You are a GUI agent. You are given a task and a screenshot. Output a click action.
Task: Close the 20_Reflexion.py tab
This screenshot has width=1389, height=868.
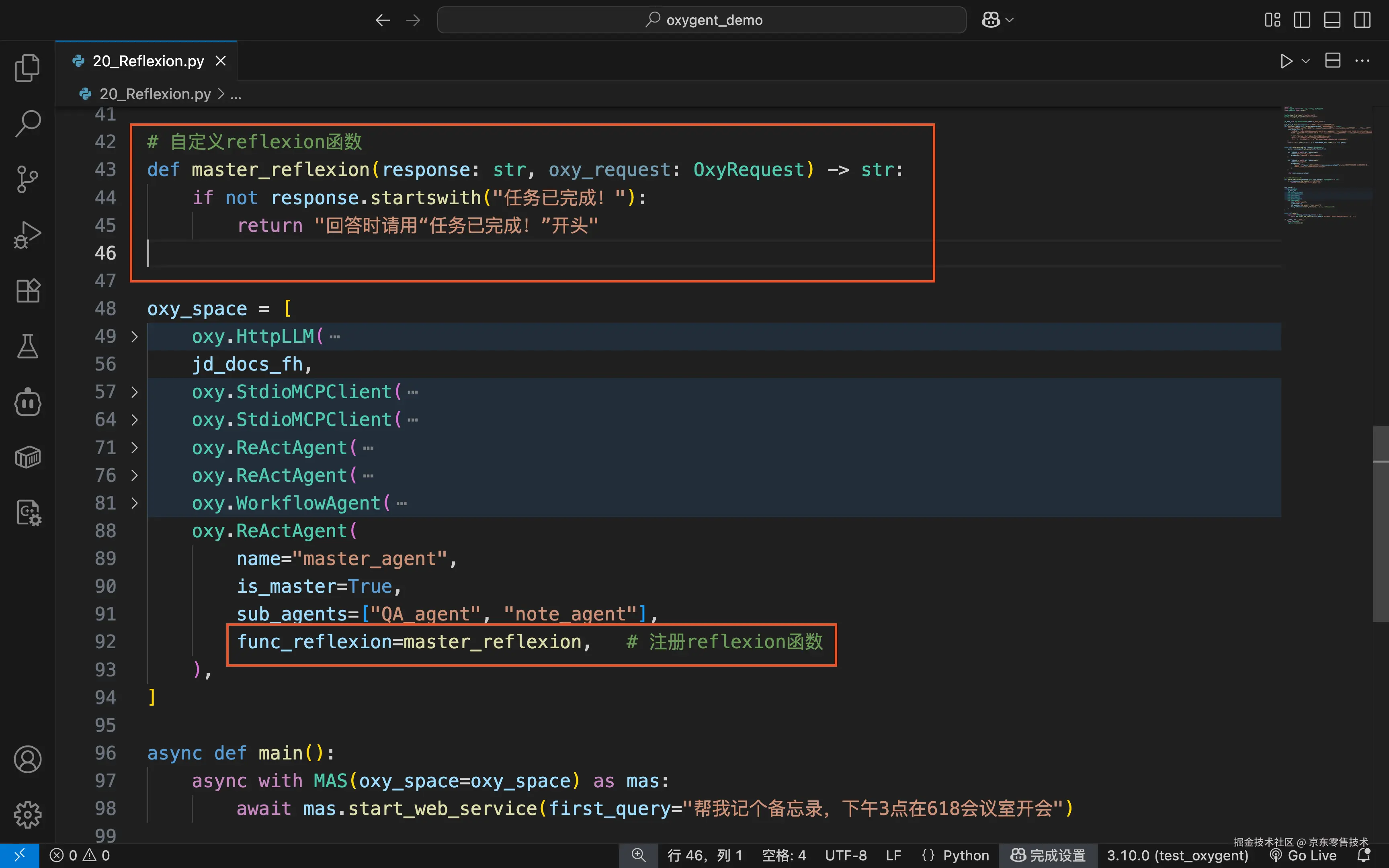(221, 61)
